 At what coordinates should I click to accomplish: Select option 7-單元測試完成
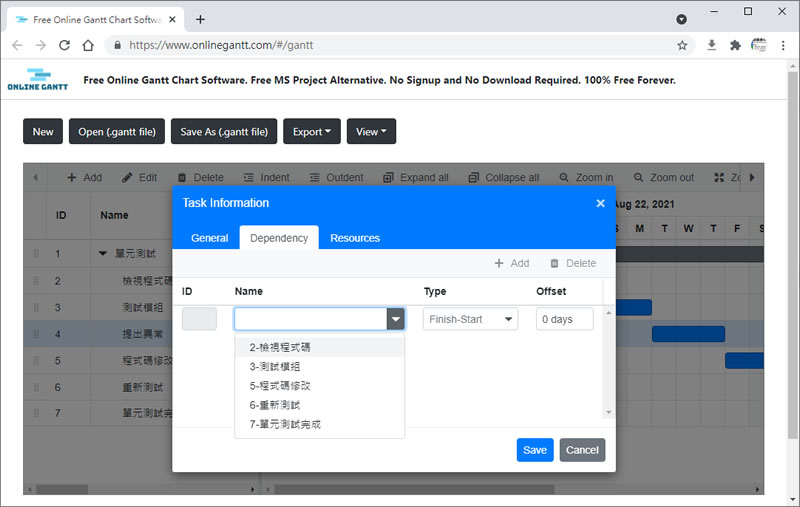[319, 424]
